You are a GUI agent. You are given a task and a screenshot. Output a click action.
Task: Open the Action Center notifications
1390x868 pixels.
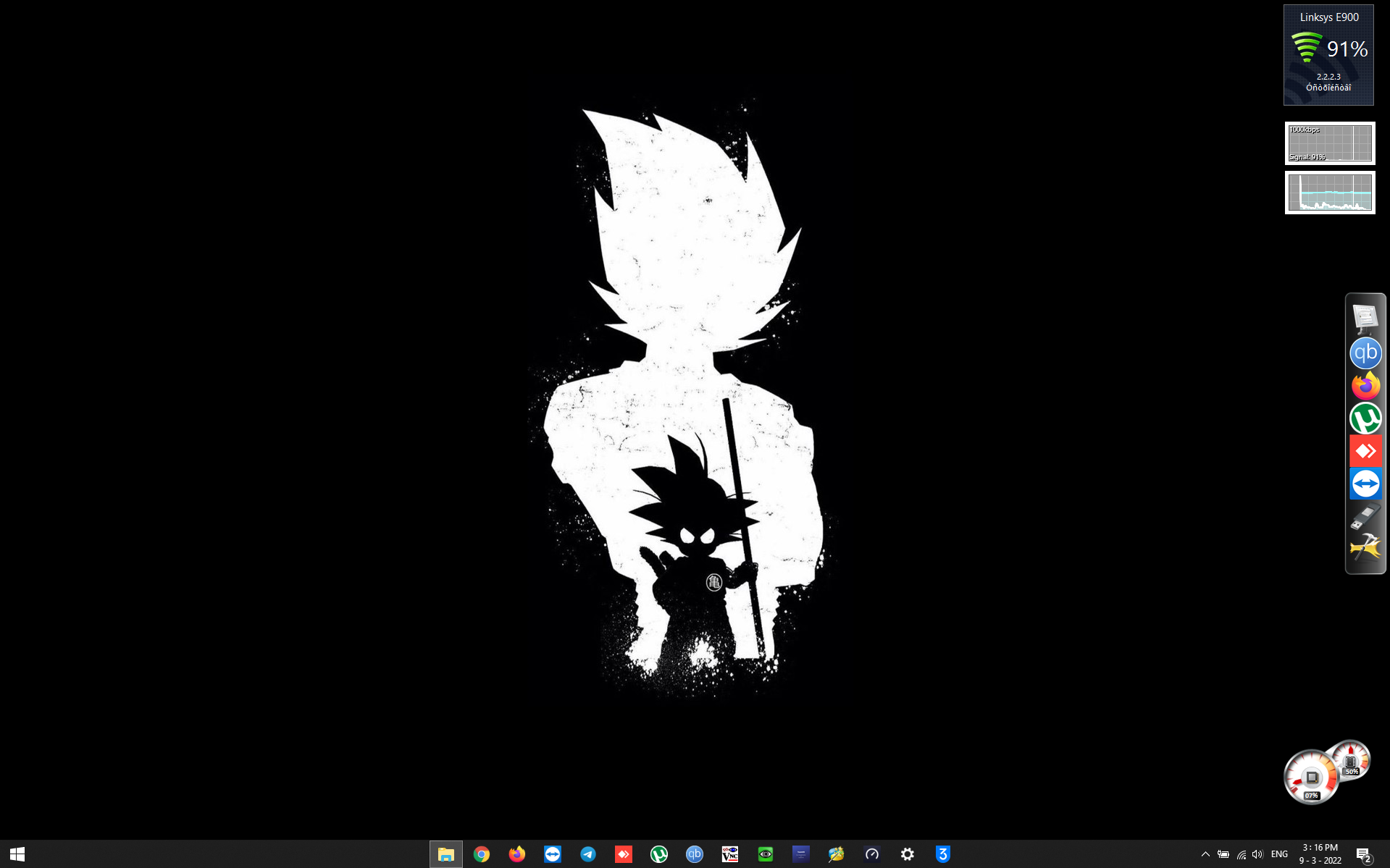coord(1364,855)
